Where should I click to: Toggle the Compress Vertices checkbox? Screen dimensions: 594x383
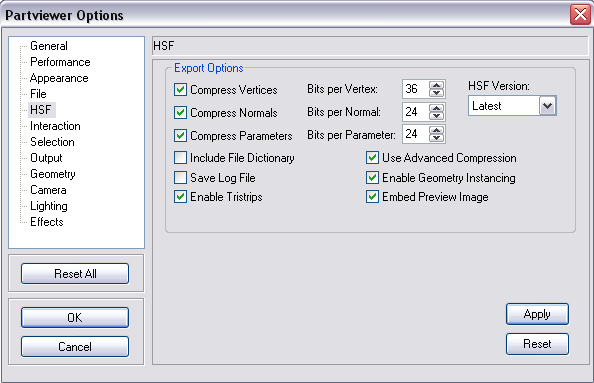pyautogui.click(x=180, y=90)
